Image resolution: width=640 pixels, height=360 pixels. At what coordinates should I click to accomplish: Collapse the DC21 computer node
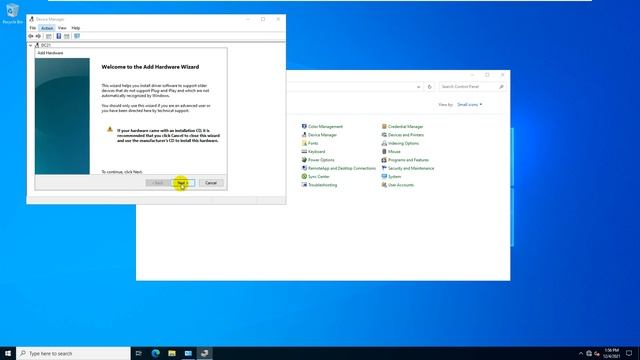coord(31,45)
